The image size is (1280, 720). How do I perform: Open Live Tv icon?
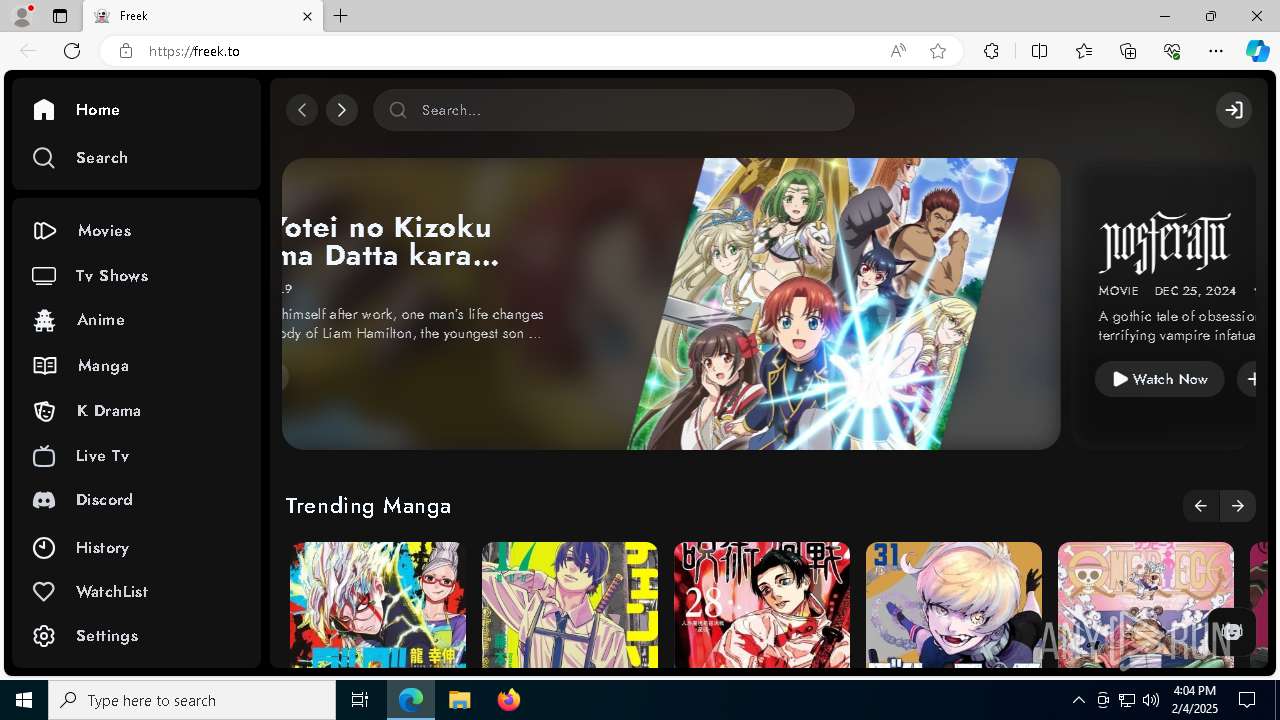click(43, 456)
